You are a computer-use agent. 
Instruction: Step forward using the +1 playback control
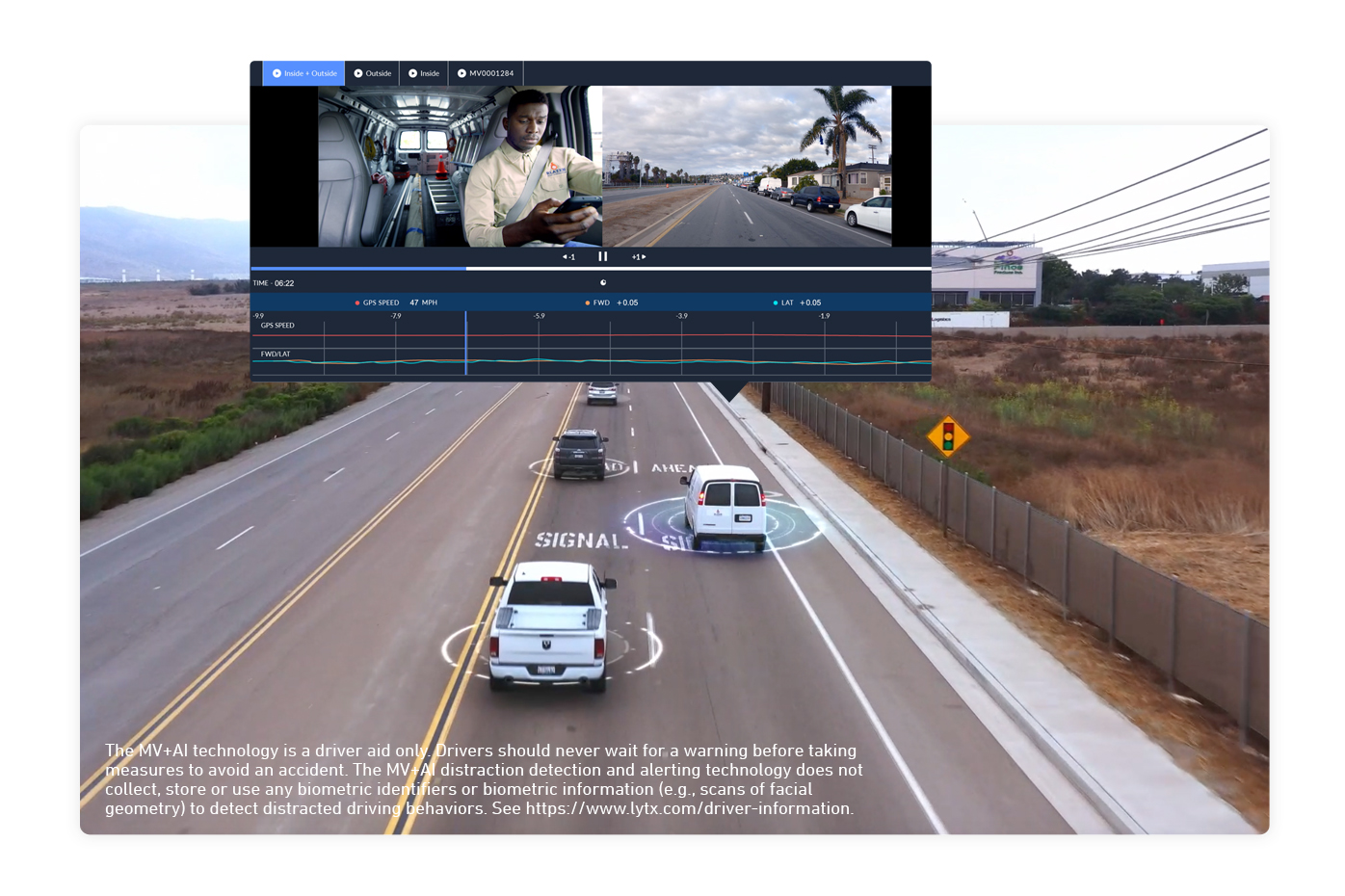pyautogui.click(x=638, y=257)
